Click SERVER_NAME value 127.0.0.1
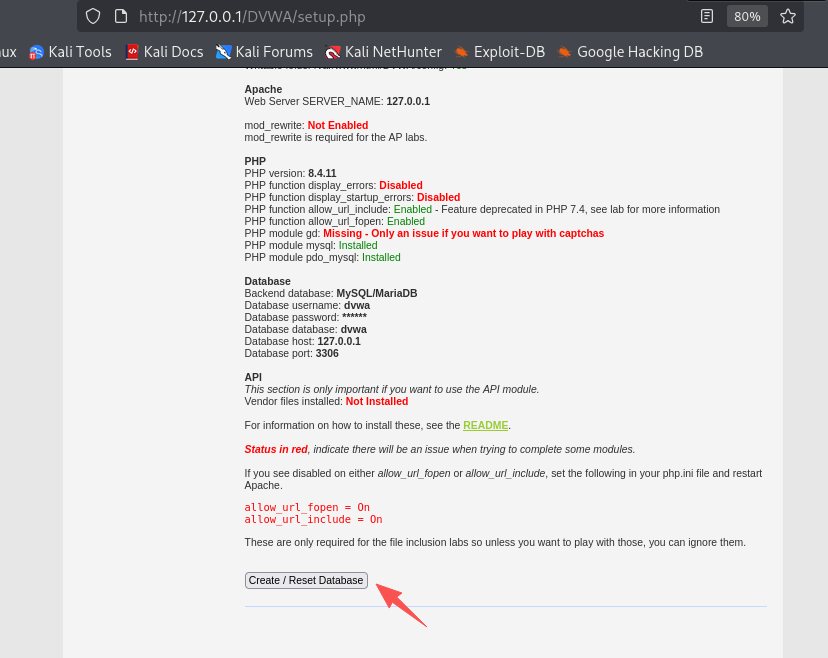 [408, 101]
